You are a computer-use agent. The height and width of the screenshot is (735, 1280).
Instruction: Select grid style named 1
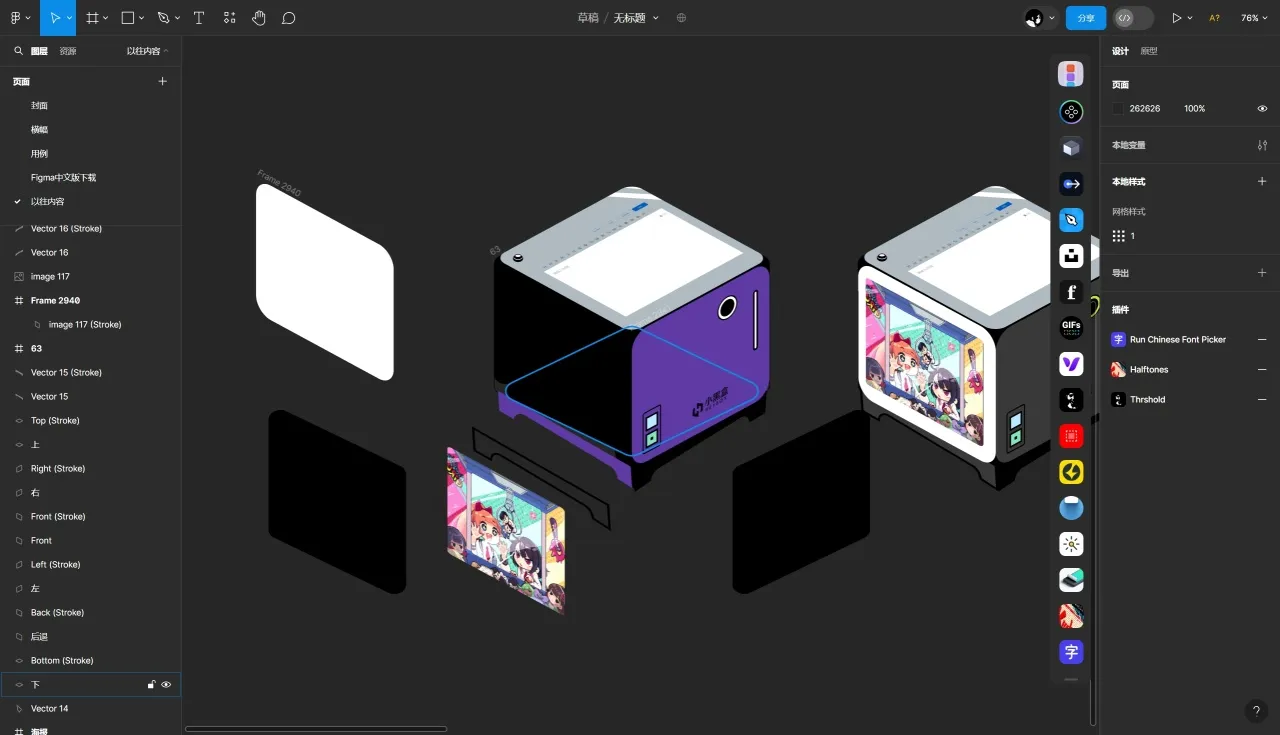1124,236
